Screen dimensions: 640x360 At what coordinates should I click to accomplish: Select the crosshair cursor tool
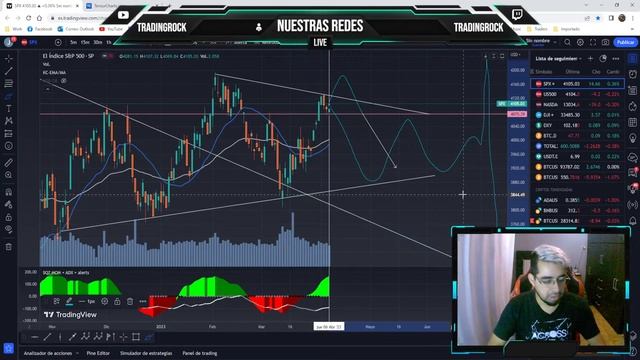(x=9, y=58)
